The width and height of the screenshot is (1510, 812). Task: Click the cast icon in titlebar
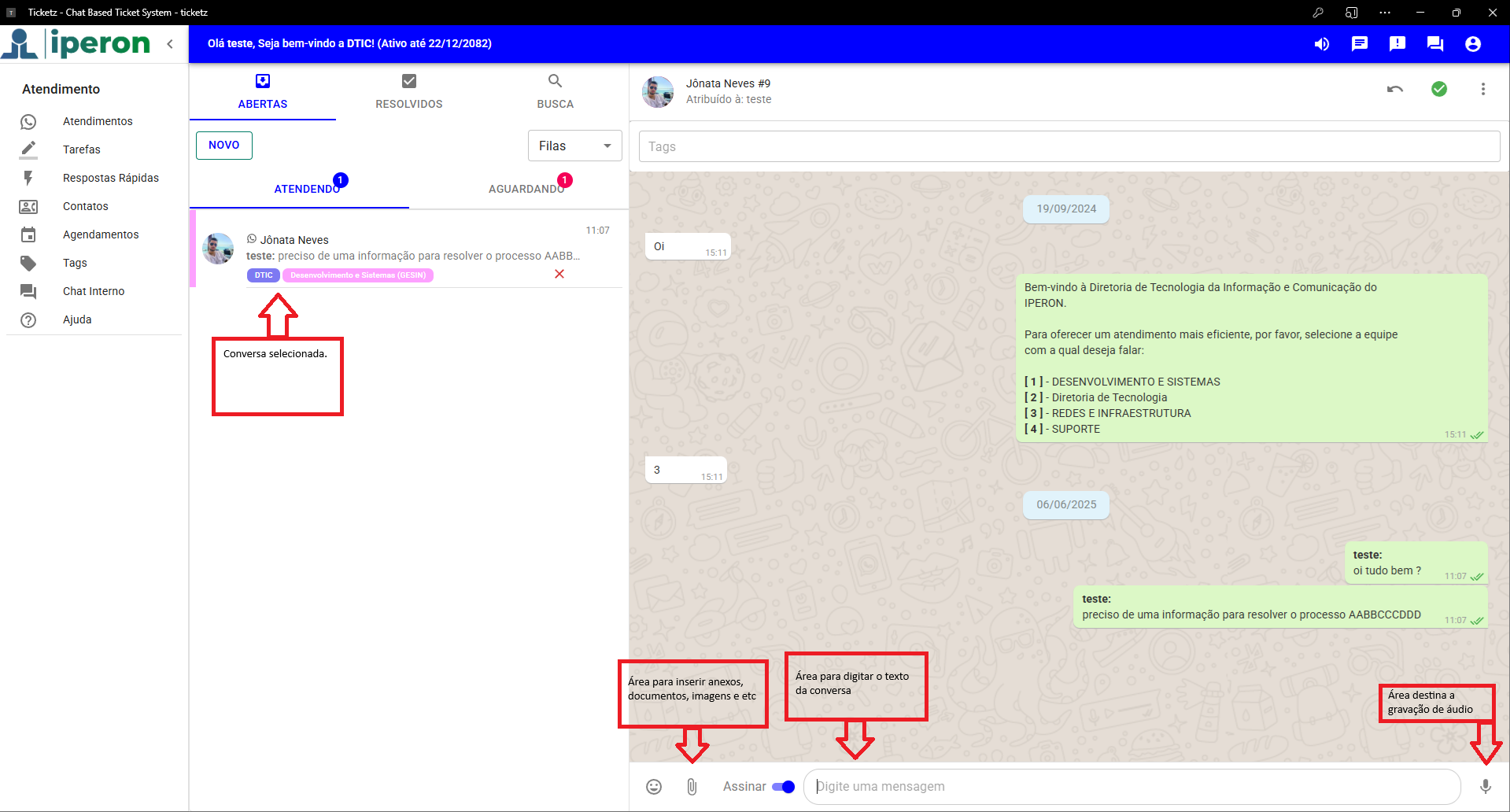1352,13
